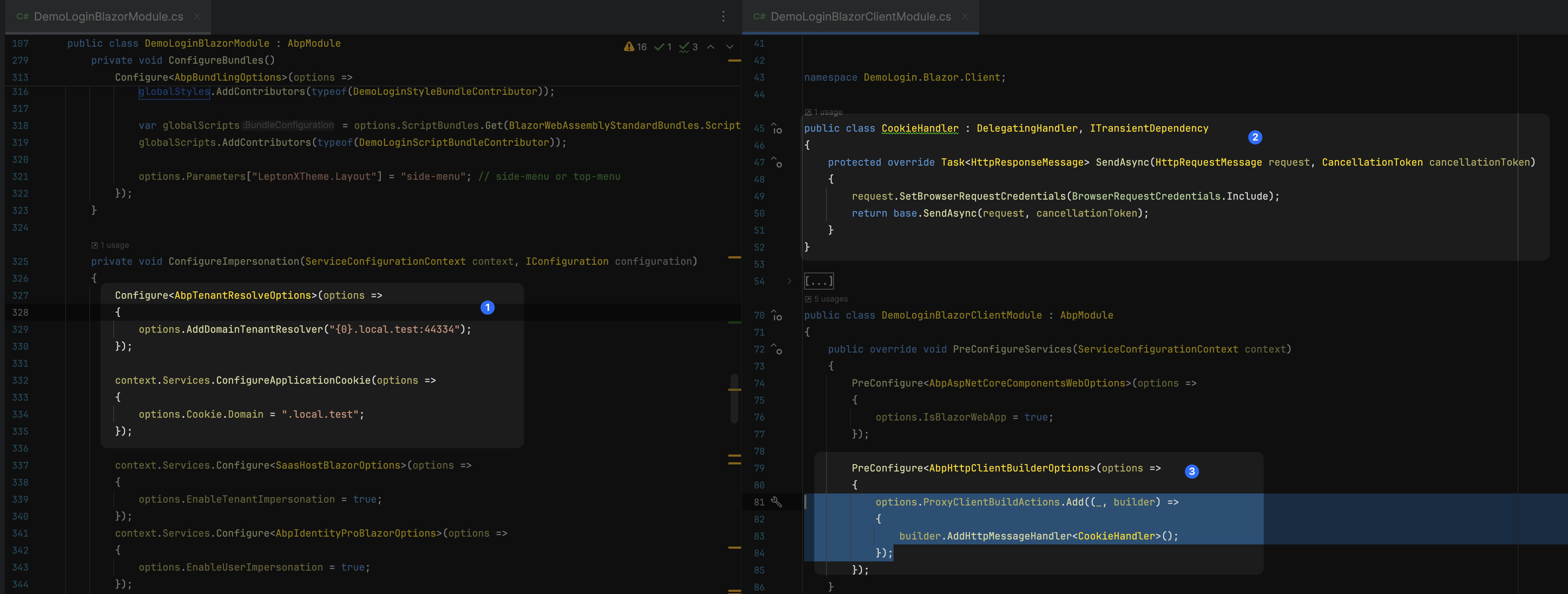Click the wrench quick-fix icon on line 81

[776, 502]
